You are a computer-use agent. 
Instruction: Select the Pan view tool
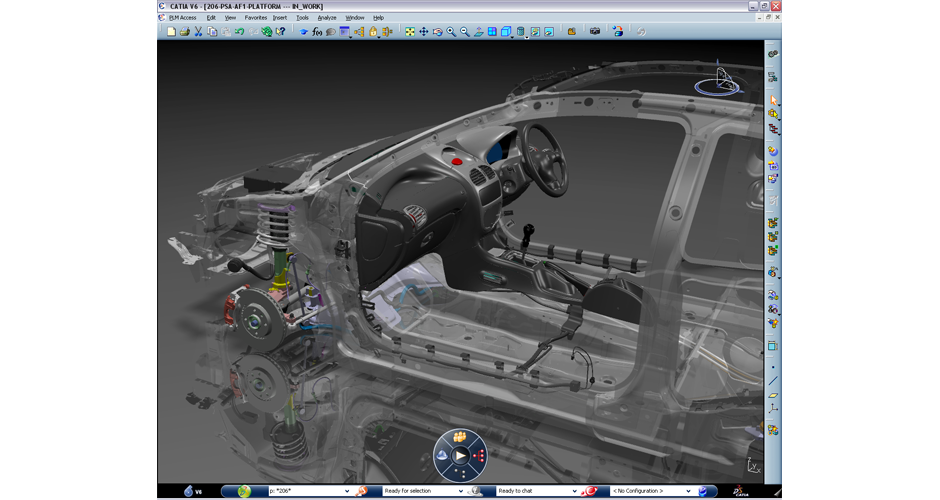pos(423,32)
